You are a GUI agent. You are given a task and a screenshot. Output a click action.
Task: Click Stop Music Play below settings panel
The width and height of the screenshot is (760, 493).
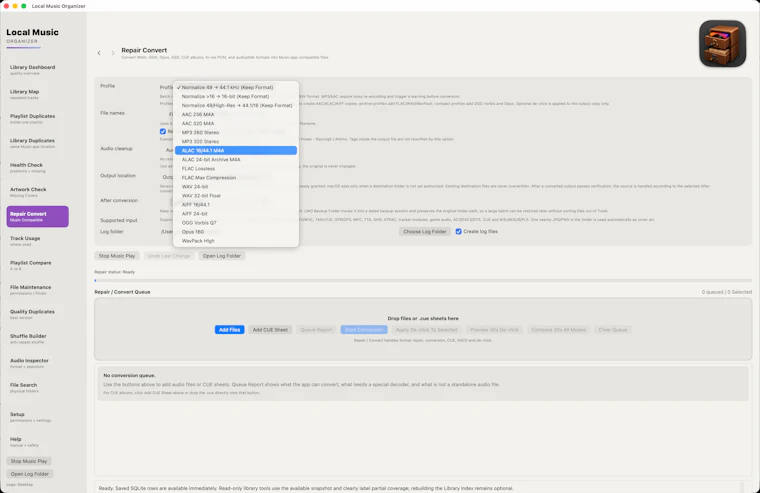click(x=117, y=256)
